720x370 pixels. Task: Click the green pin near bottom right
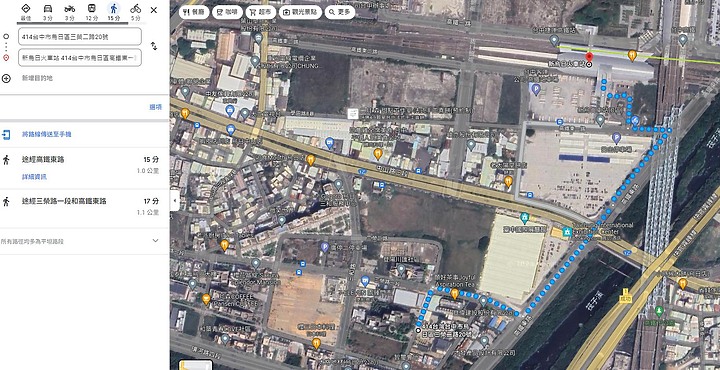[659, 311]
